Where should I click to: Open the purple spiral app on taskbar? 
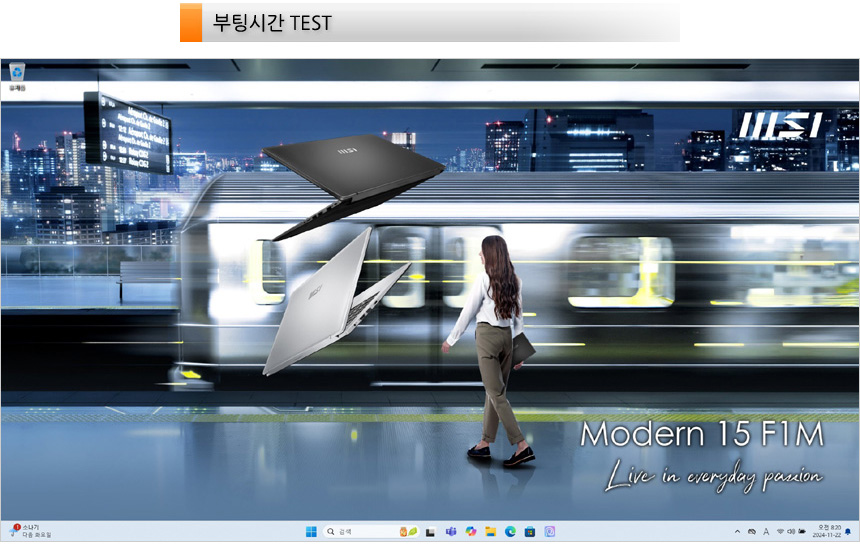pos(550,532)
